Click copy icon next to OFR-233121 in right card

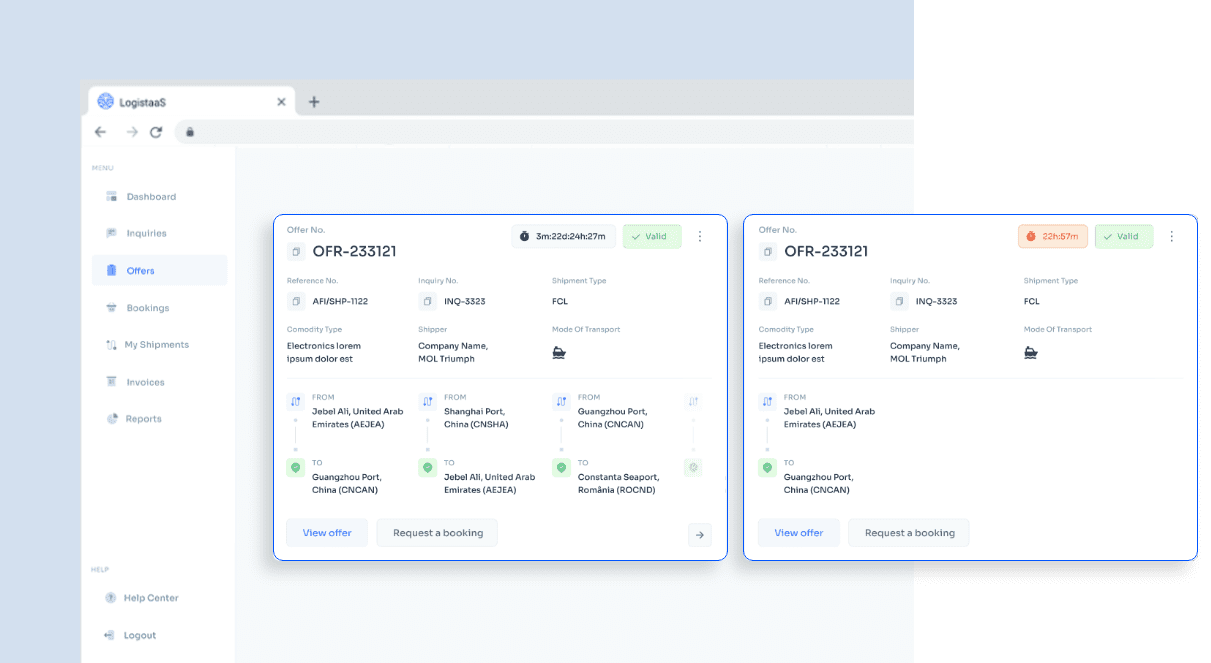768,251
